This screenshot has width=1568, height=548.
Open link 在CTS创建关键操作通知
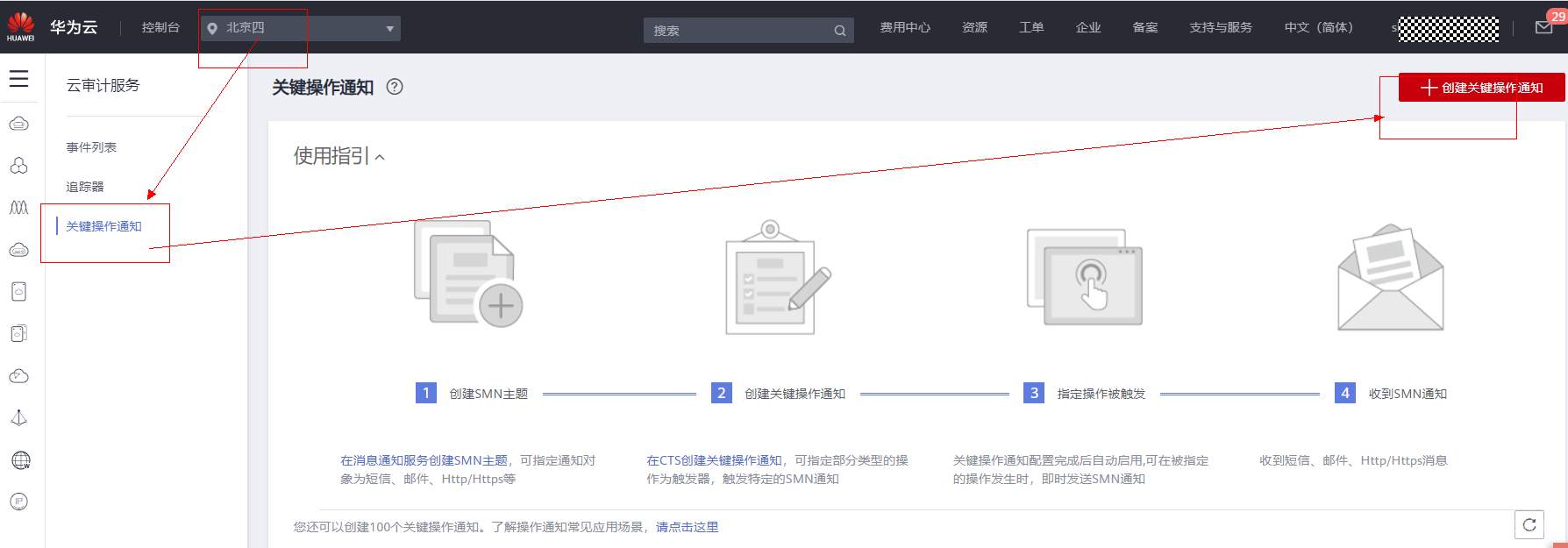click(x=714, y=460)
